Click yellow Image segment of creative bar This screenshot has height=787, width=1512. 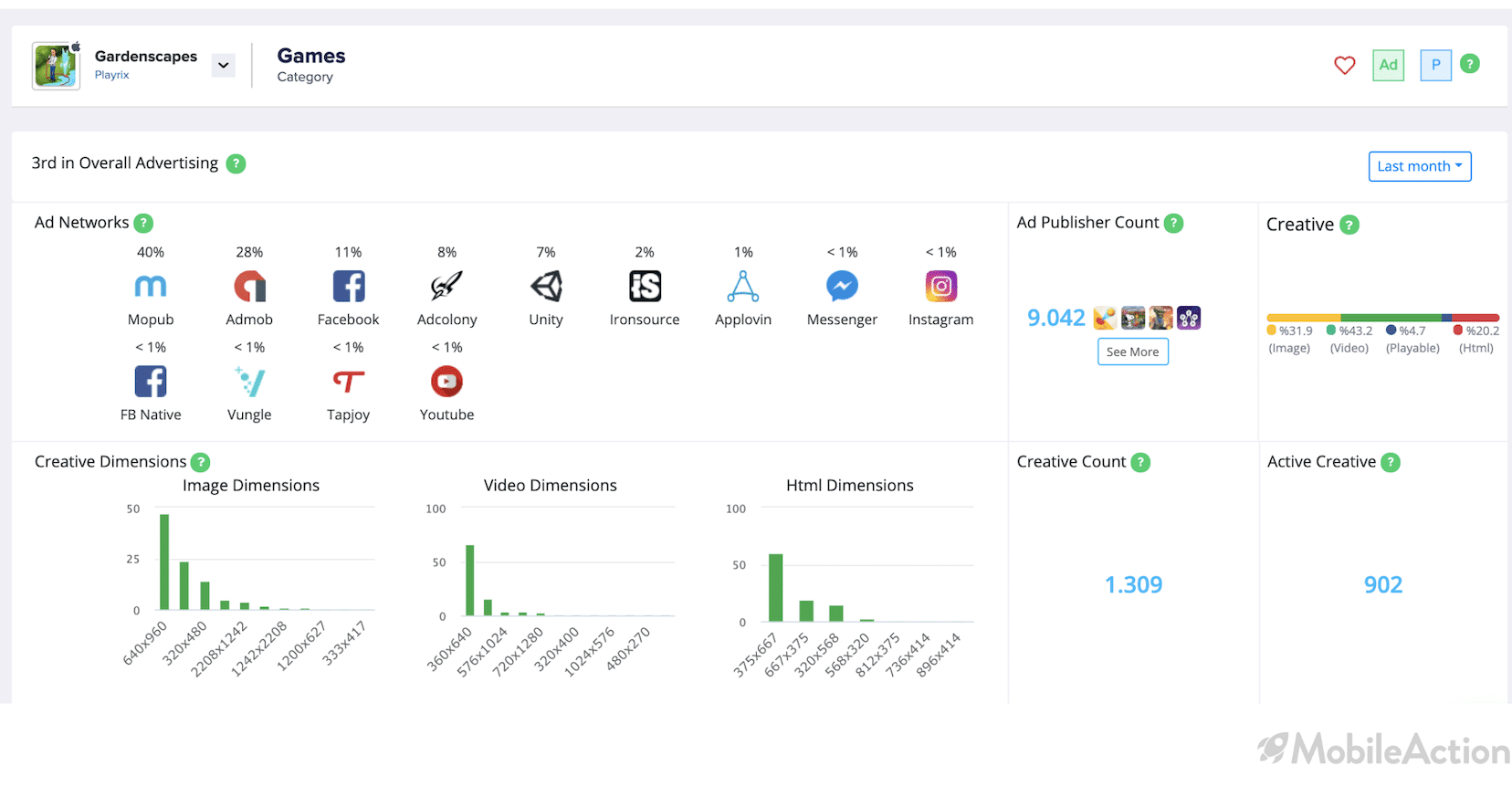coord(1304,318)
